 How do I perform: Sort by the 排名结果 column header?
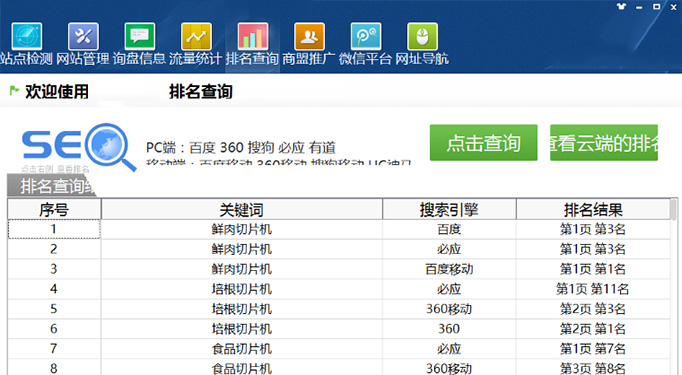point(593,210)
